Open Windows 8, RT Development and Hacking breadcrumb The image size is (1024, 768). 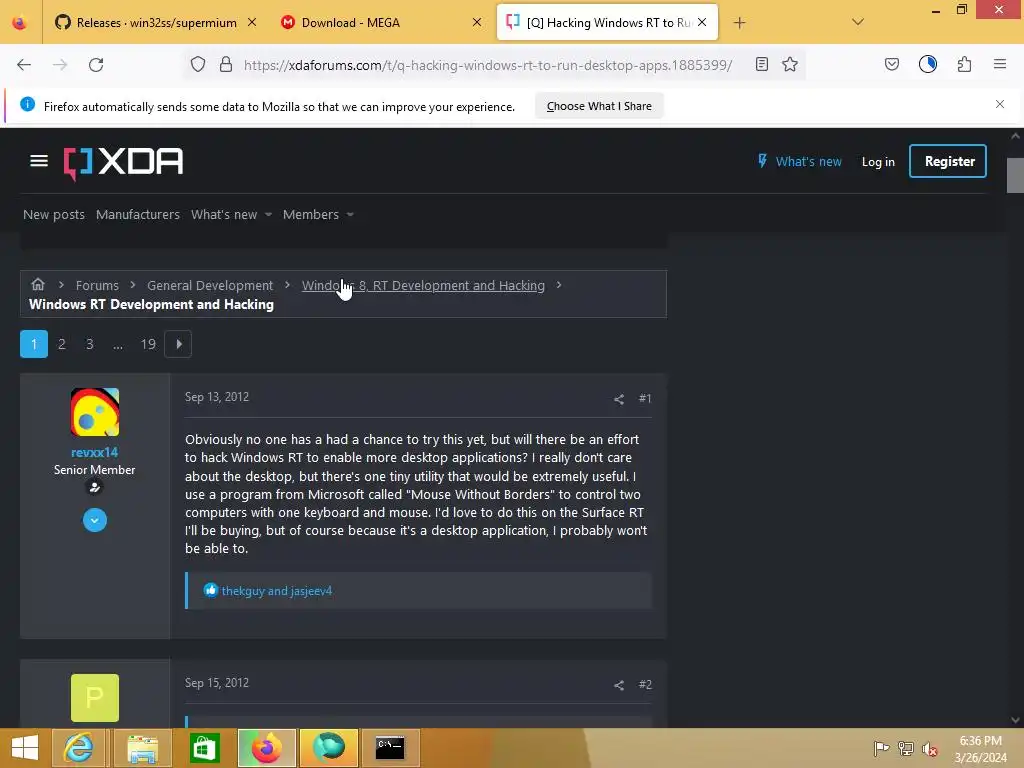tap(423, 285)
